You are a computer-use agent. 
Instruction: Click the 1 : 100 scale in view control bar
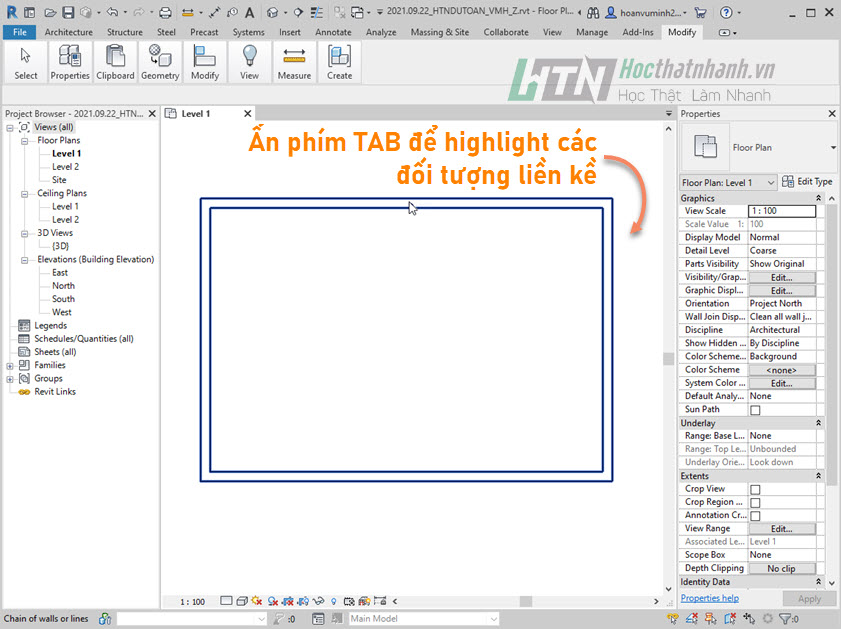(192, 602)
